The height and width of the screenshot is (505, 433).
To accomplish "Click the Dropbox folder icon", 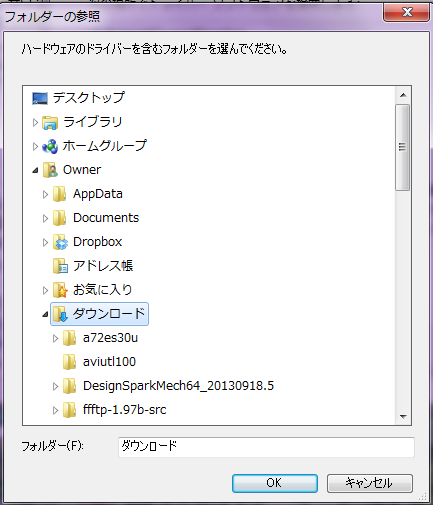I will (x=60, y=242).
